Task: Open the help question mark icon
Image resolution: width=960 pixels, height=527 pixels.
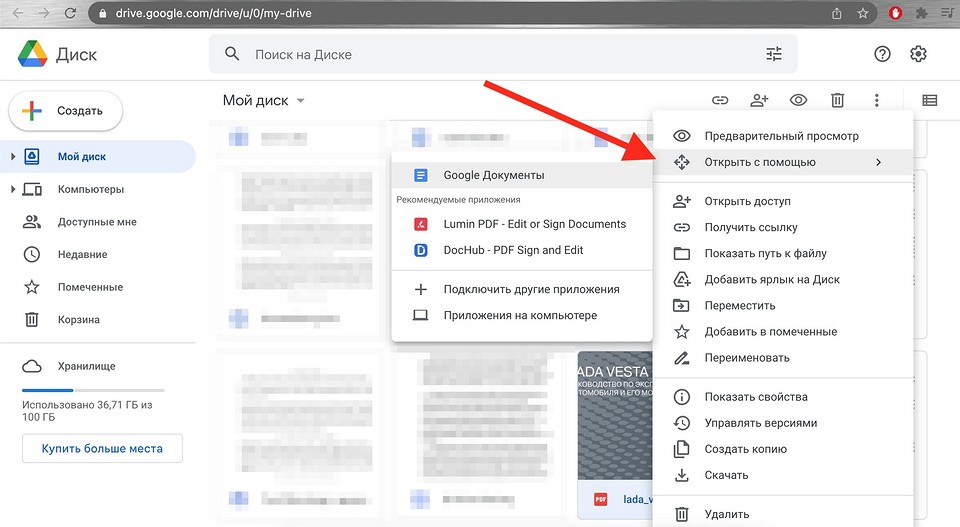Action: 882,55
